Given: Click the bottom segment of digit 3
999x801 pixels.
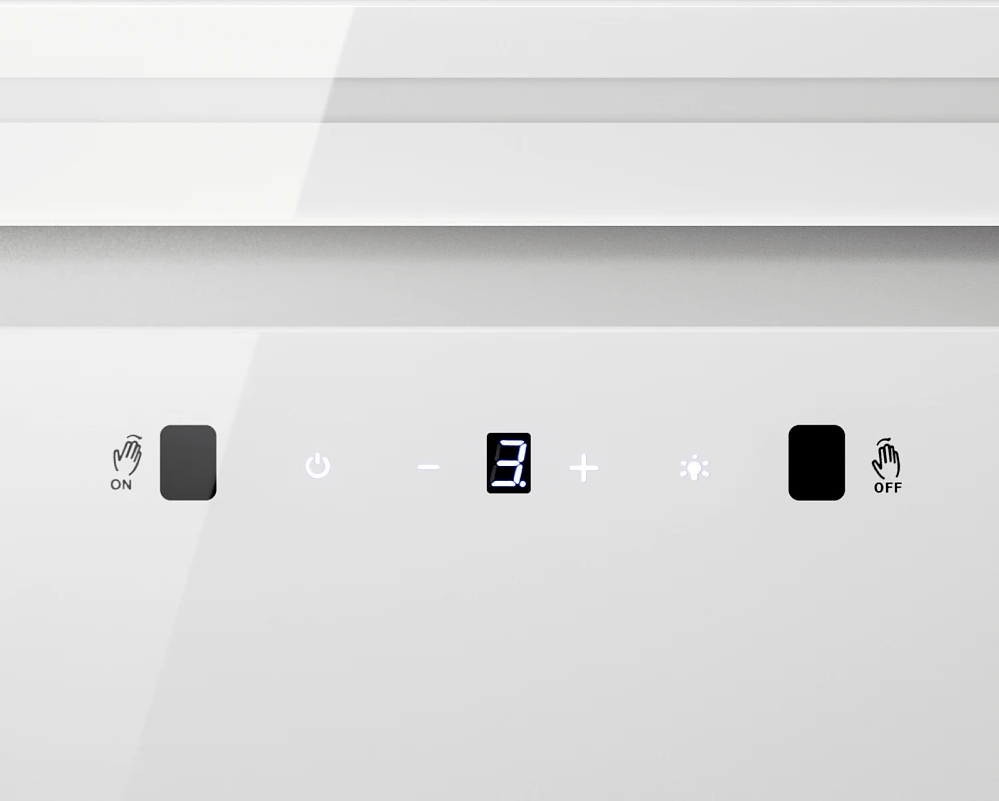Looking at the screenshot, I should [505, 484].
